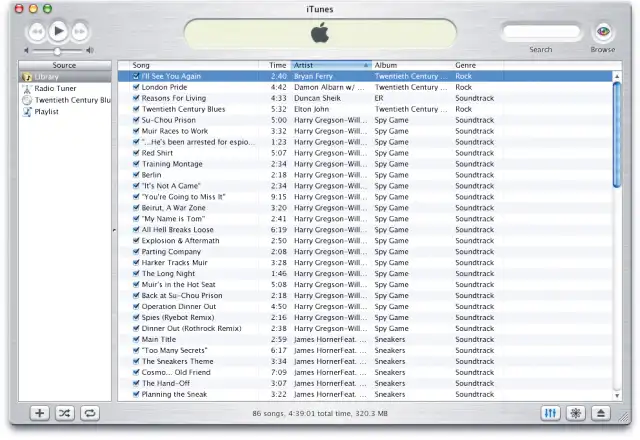Add a new playlist with plus button
Viewport: 640px width, 440px height.
[39, 412]
